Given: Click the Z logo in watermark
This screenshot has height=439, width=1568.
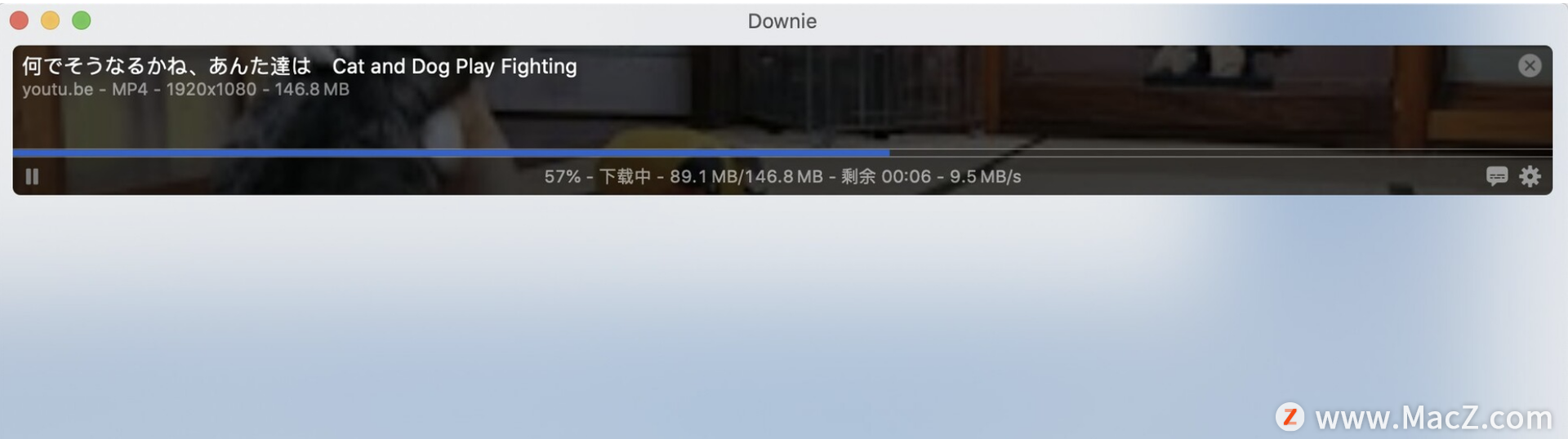Looking at the screenshot, I should click(x=1290, y=417).
